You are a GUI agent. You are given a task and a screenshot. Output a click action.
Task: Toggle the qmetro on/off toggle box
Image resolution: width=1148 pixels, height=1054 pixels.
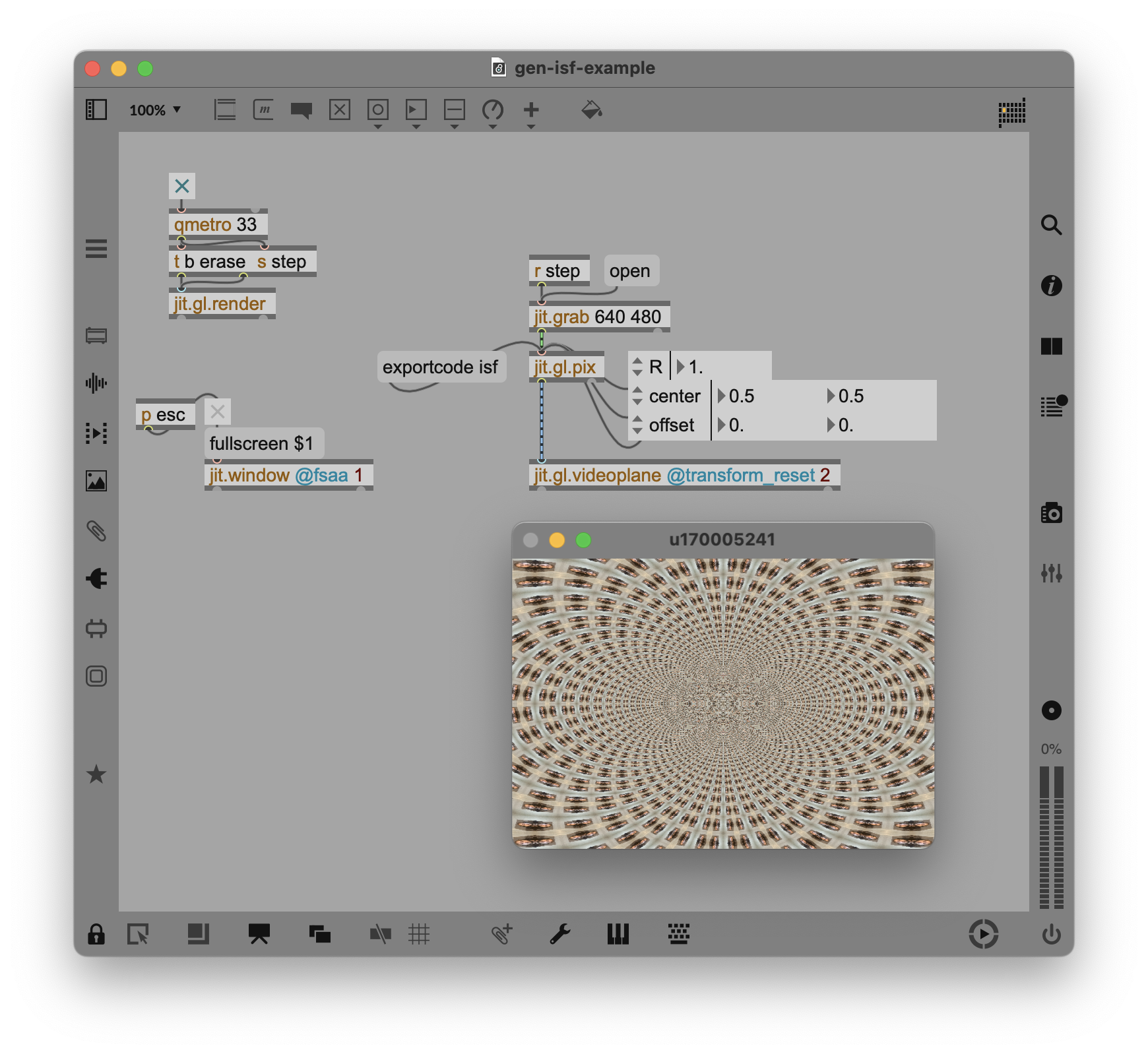click(x=182, y=186)
